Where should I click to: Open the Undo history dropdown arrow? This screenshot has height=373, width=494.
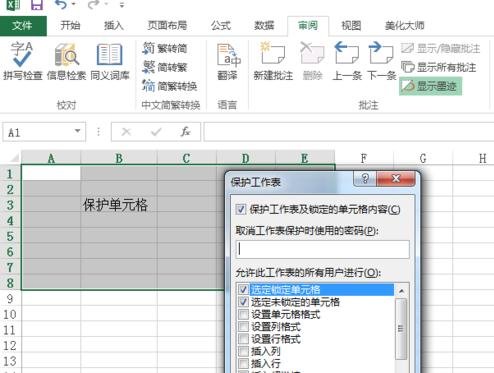click(x=74, y=4)
